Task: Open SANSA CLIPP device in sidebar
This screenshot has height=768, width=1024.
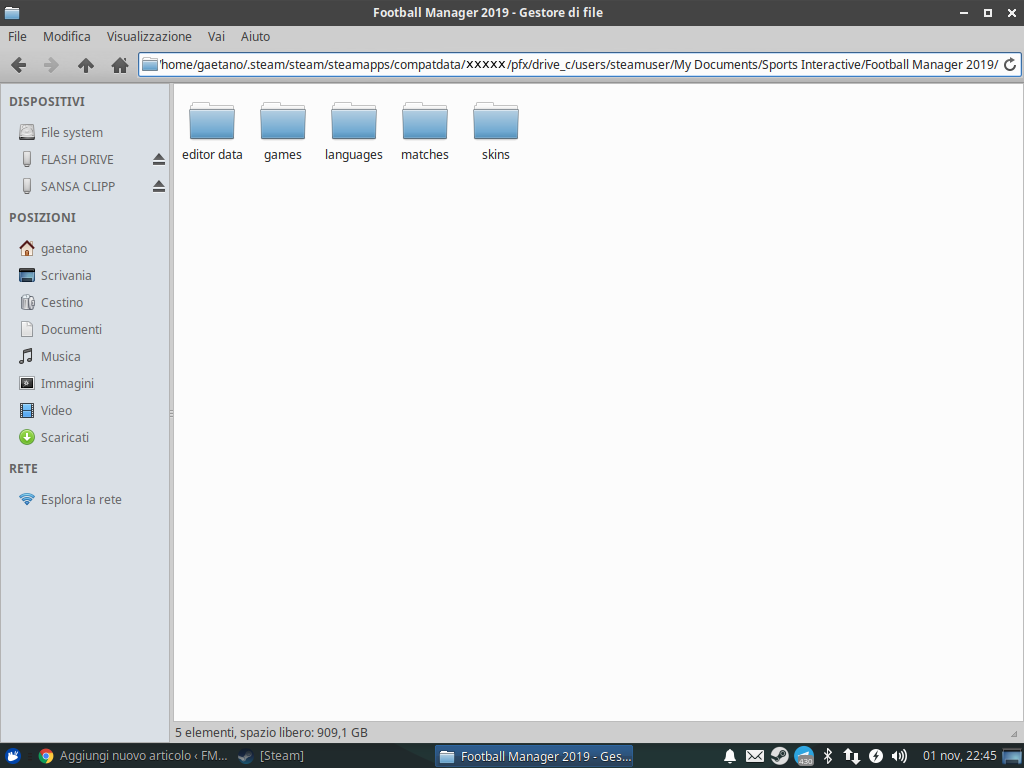Action: (77, 186)
